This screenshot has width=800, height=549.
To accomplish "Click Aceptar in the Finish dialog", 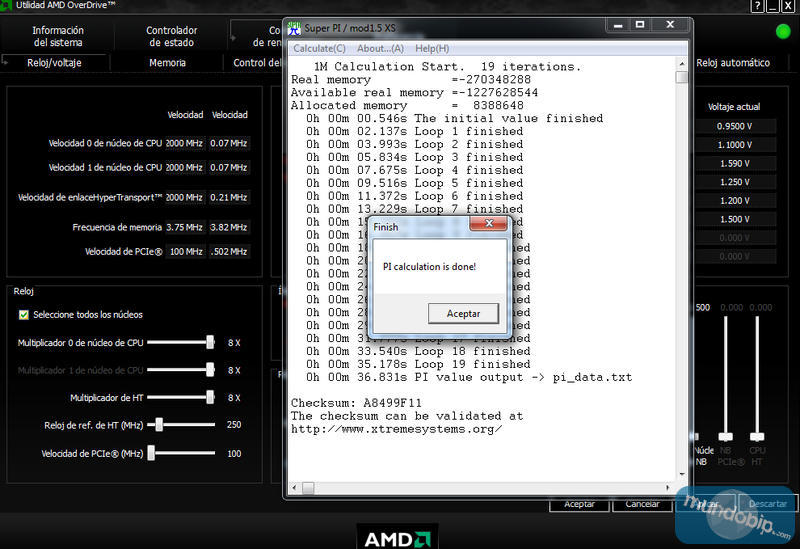I will tap(463, 313).
